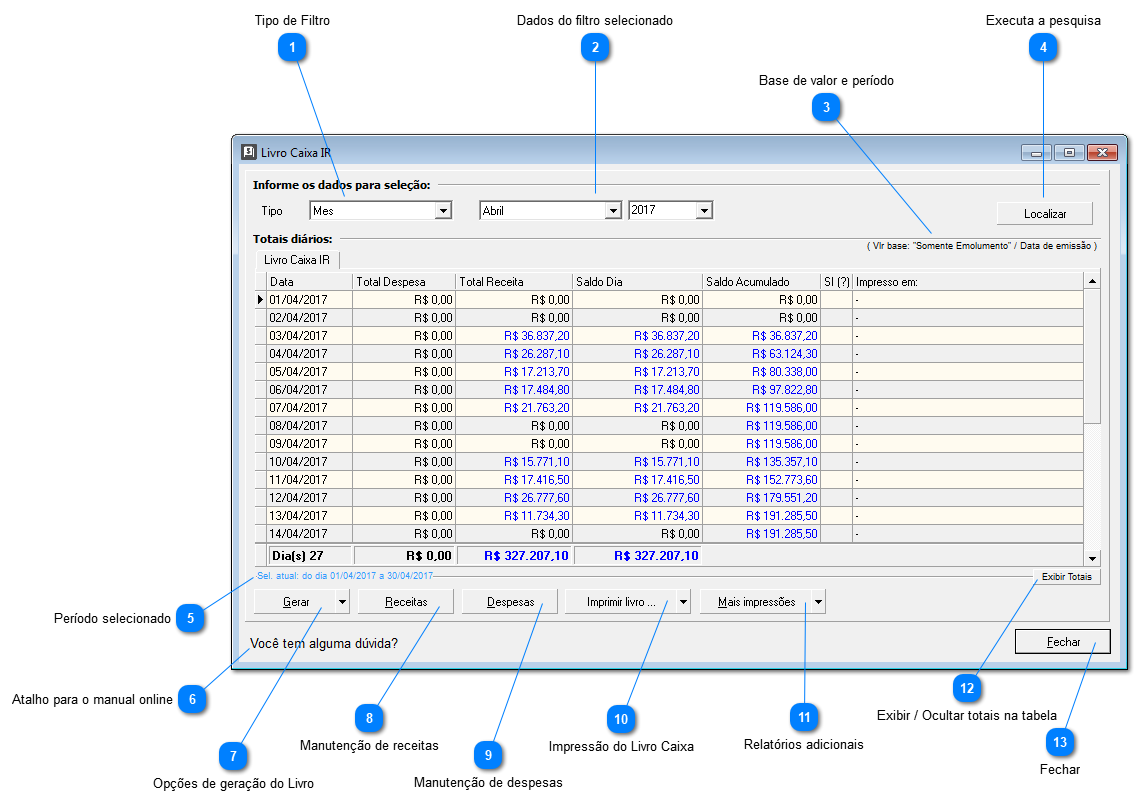The height and width of the screenshot is (807, 1137).
Task: Click the Impresso em: column header
Action: [967, 281]
